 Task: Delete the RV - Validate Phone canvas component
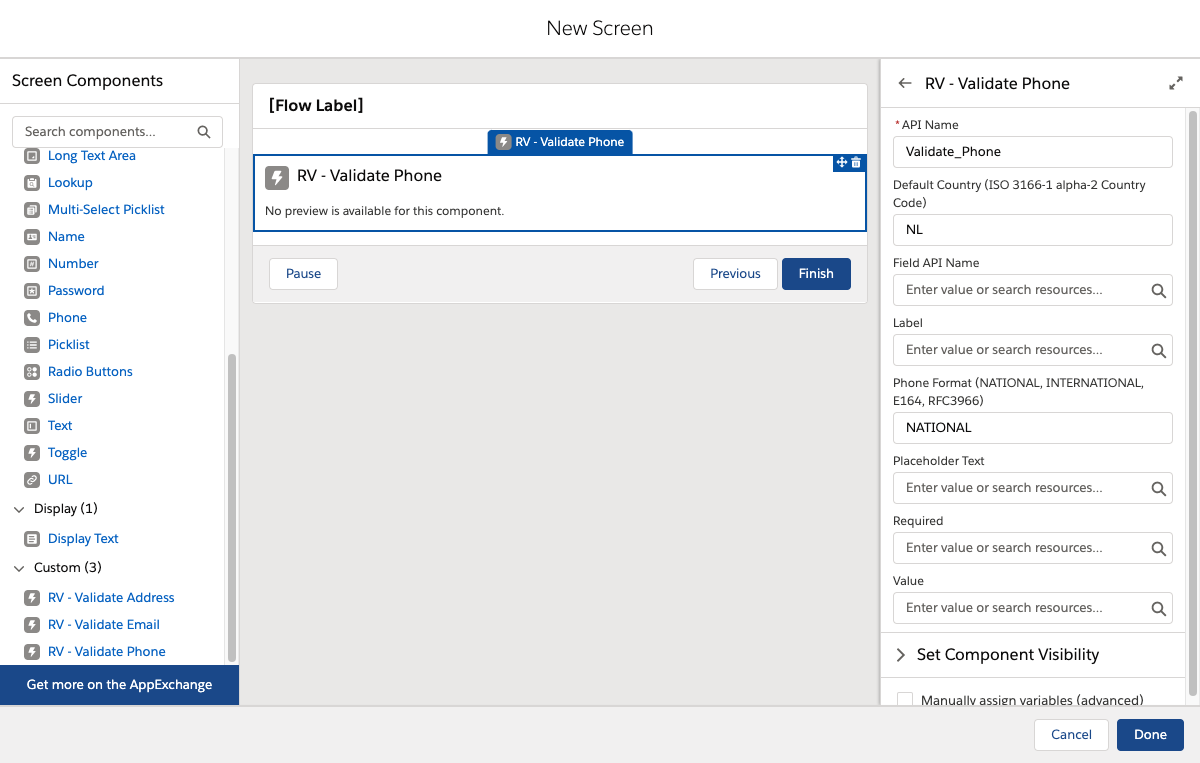(856, 162)
